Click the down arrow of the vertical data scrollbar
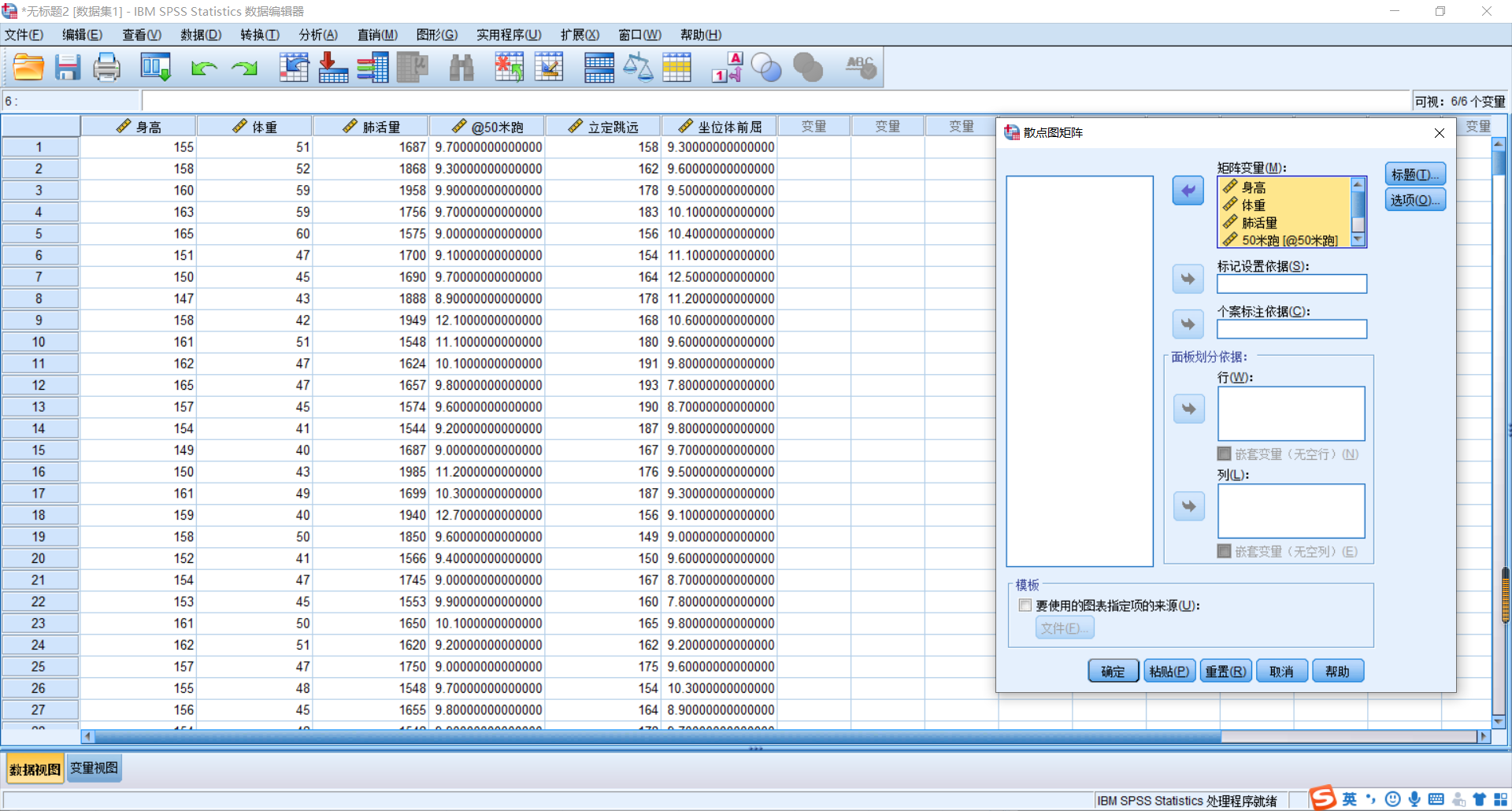Image resolution: width=1512 pixels, height=811 pixels. (1499, 721)
